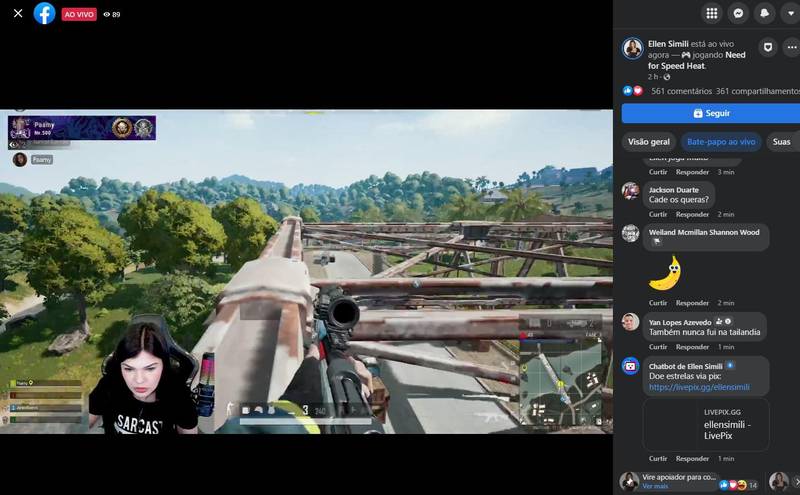Viewport: 800px width, 495px height.
Task: Click Responder under the banana sticker
Action: pyautogui.click(x=692, y=303)
